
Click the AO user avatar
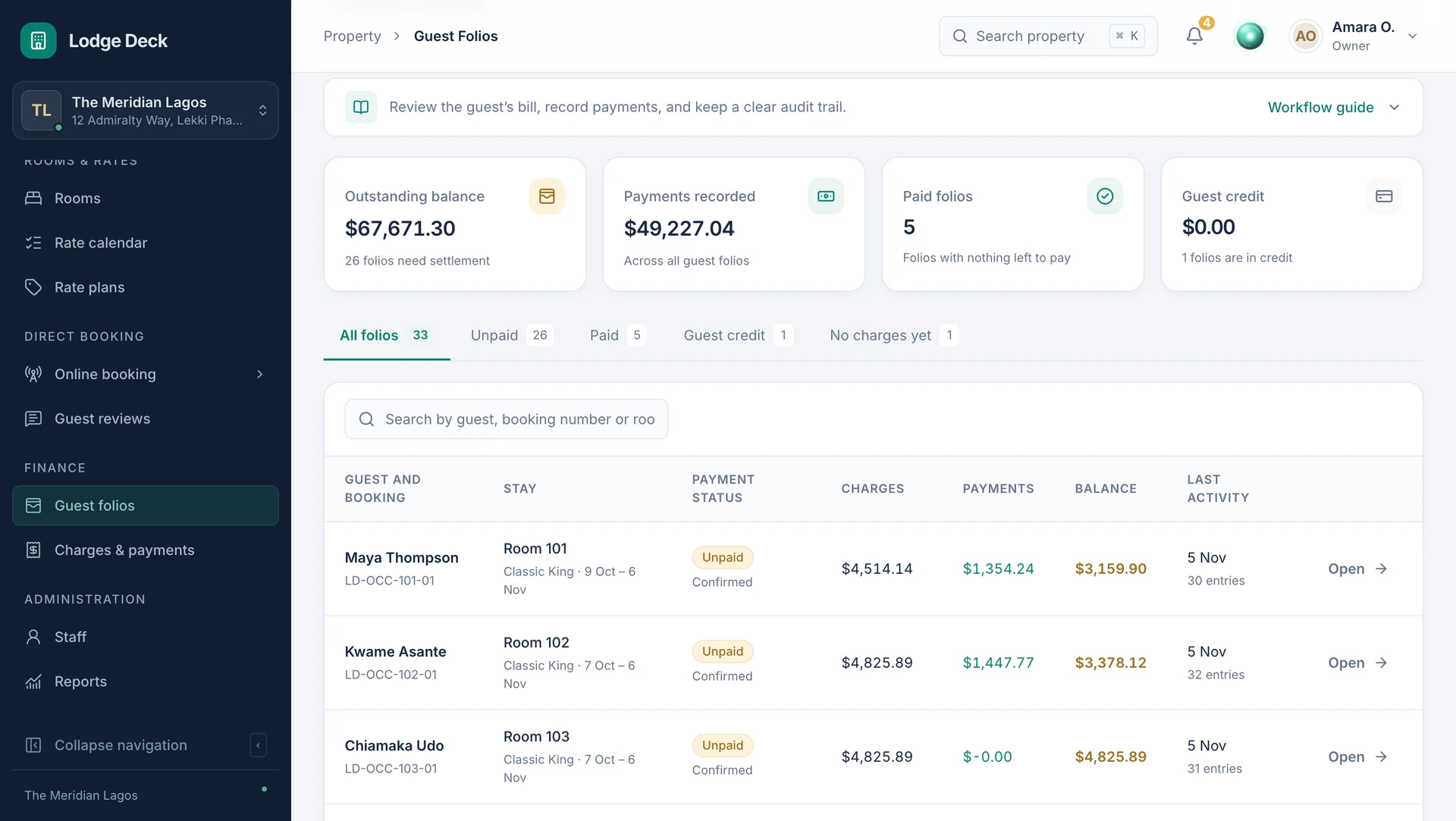1305,36
